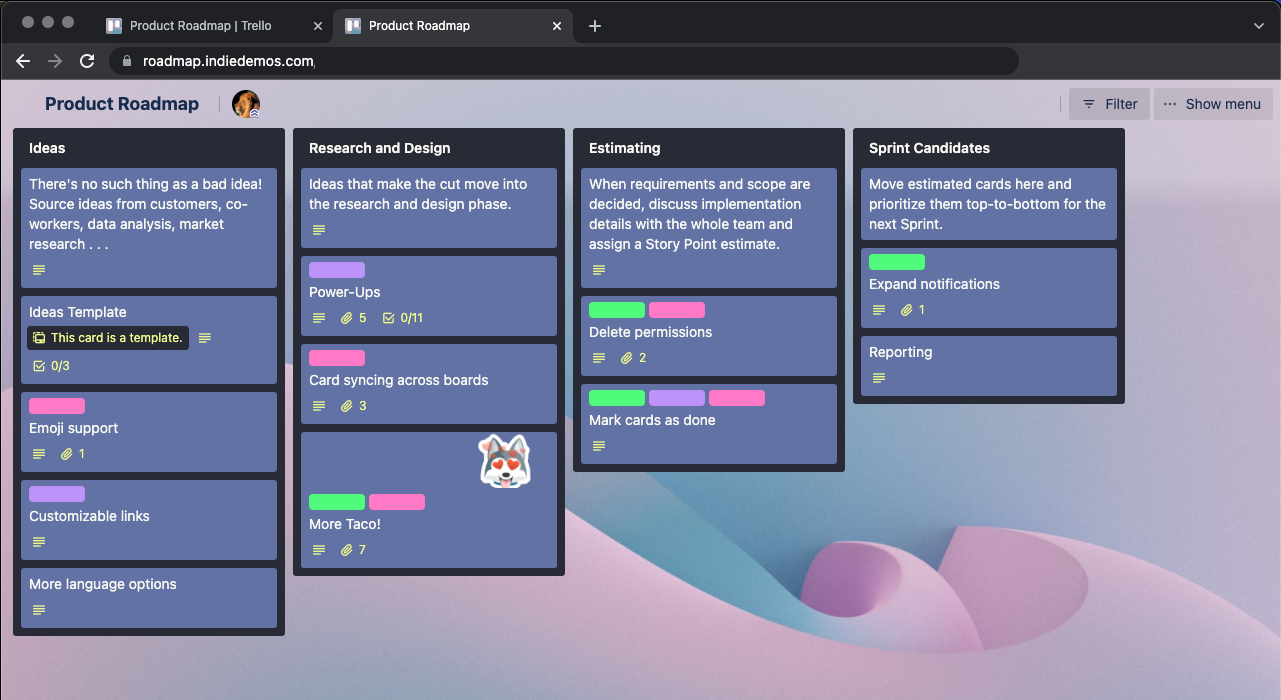Click the description icon on More language options
Image resolution: width=1281 pixels, height=700 pixels.
(x=39, y=610)
